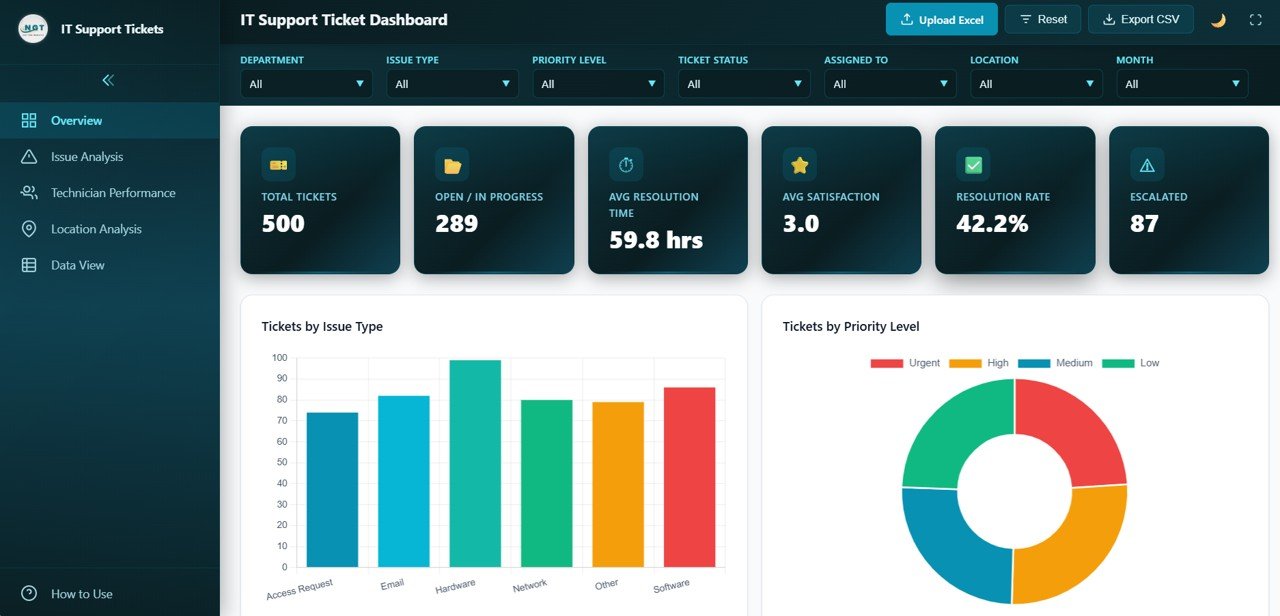Switch to the Issue Analysis page
Image resolution: width=1280 pixels, height=616 pixels.
86,156
